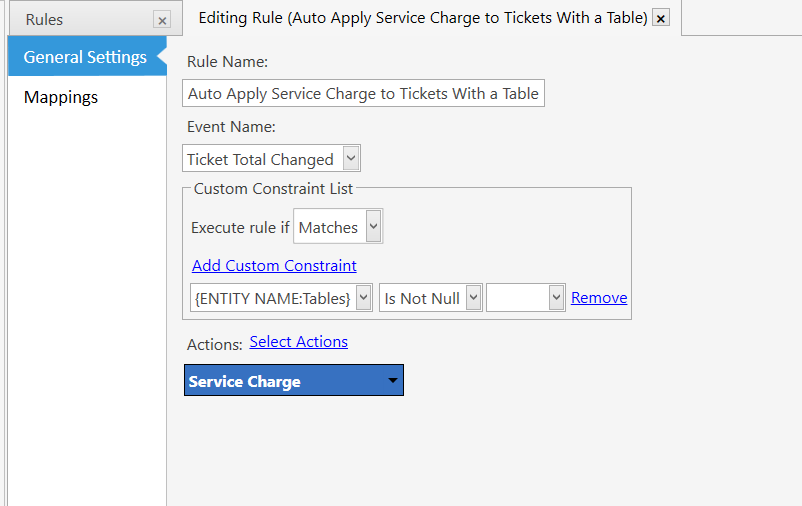Viewport: 802px width, 506px height.
Task: Click the Service Charge action header
Action: [285, 381]
